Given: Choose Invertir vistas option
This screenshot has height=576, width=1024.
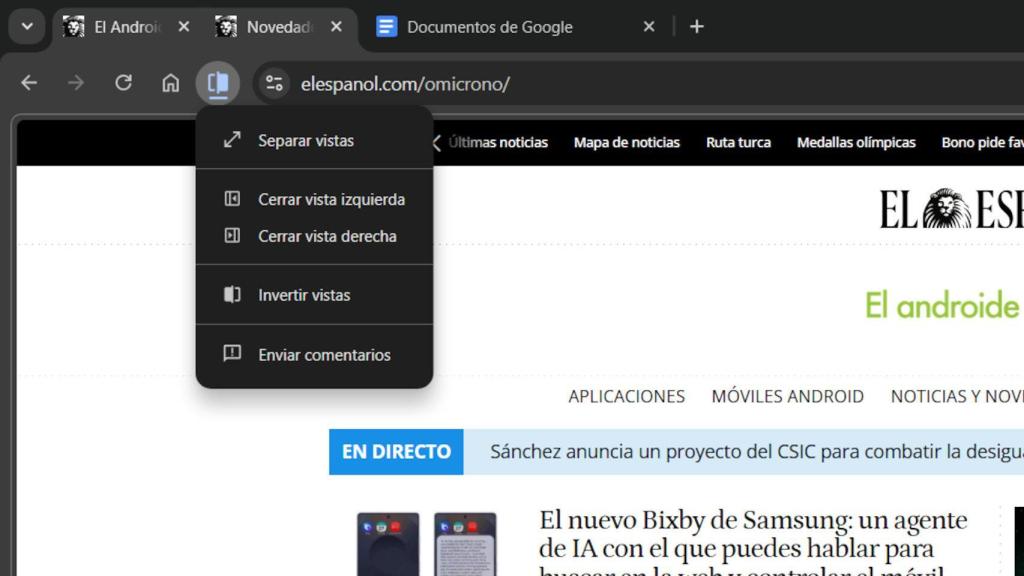Looking at the screenshot, I should 314,295.
